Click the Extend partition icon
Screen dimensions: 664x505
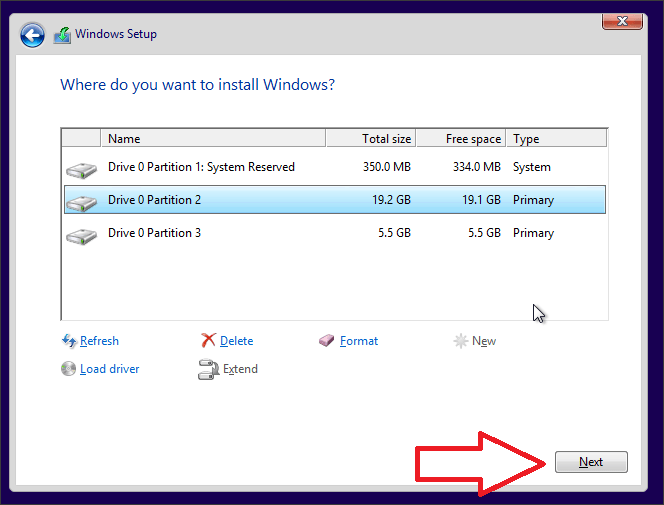[x=208, y=369]
